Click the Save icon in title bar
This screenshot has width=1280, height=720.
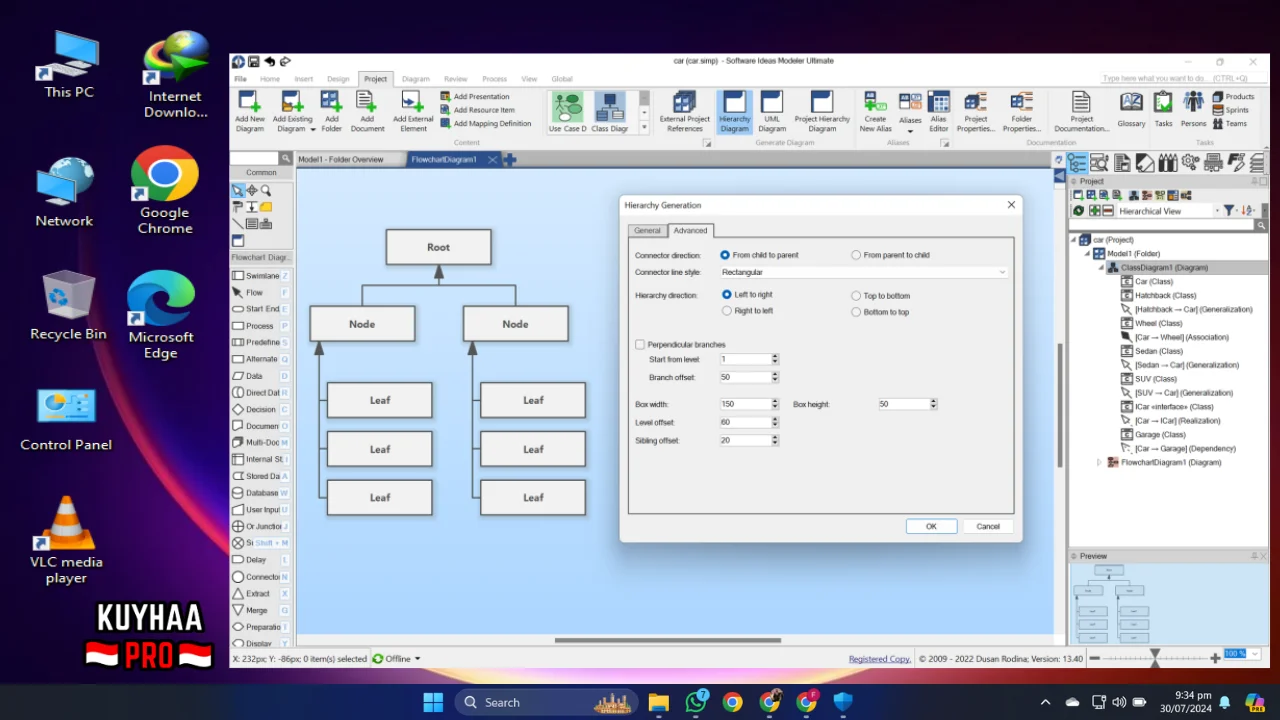pos(254,61)
